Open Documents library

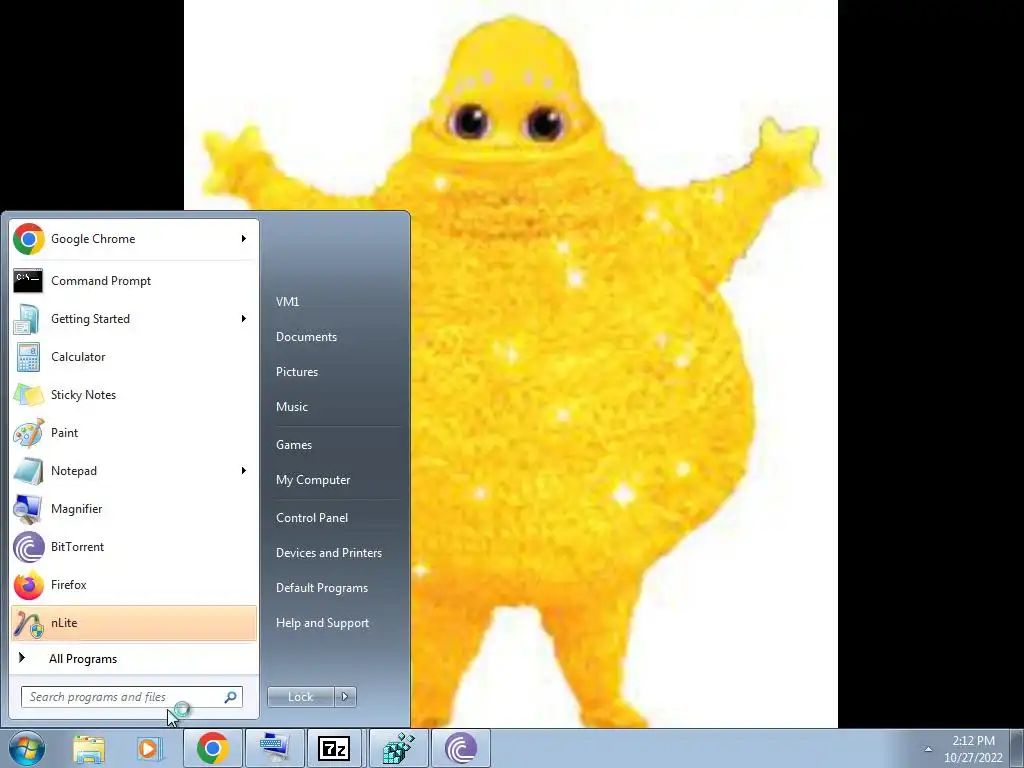[x=306, y=337]
